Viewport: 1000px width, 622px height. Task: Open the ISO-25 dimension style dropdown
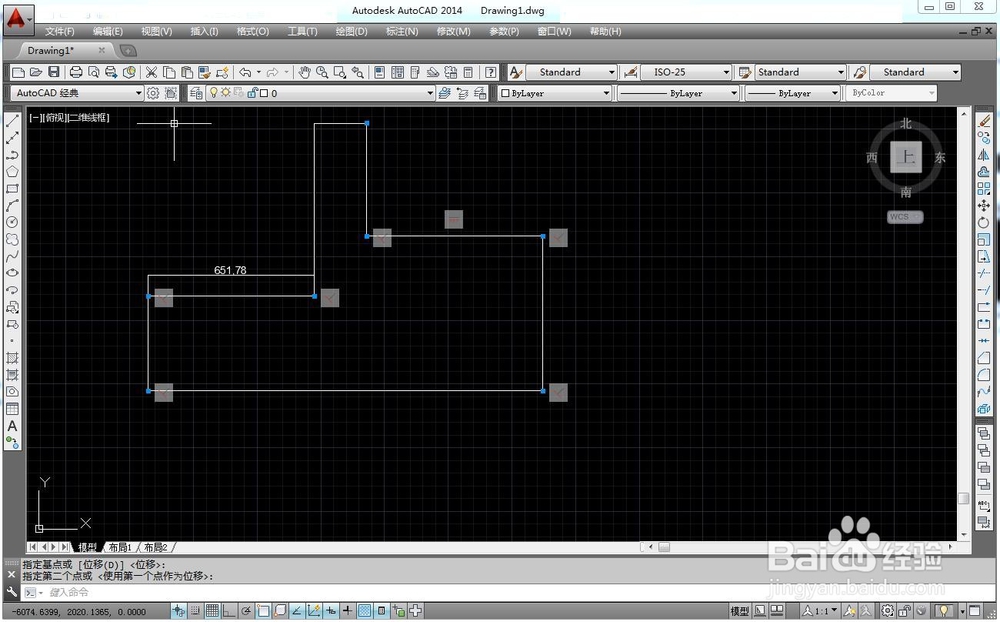(686, 72)
